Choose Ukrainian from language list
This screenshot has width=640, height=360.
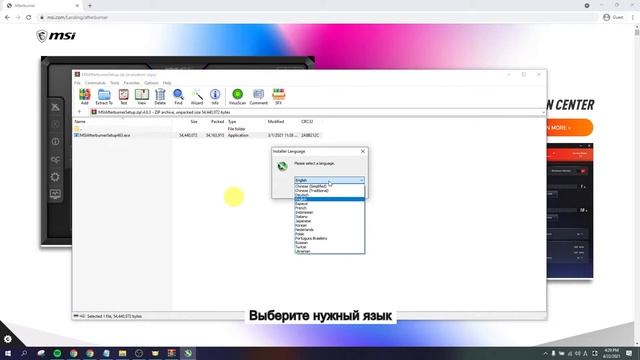point(329,251)
